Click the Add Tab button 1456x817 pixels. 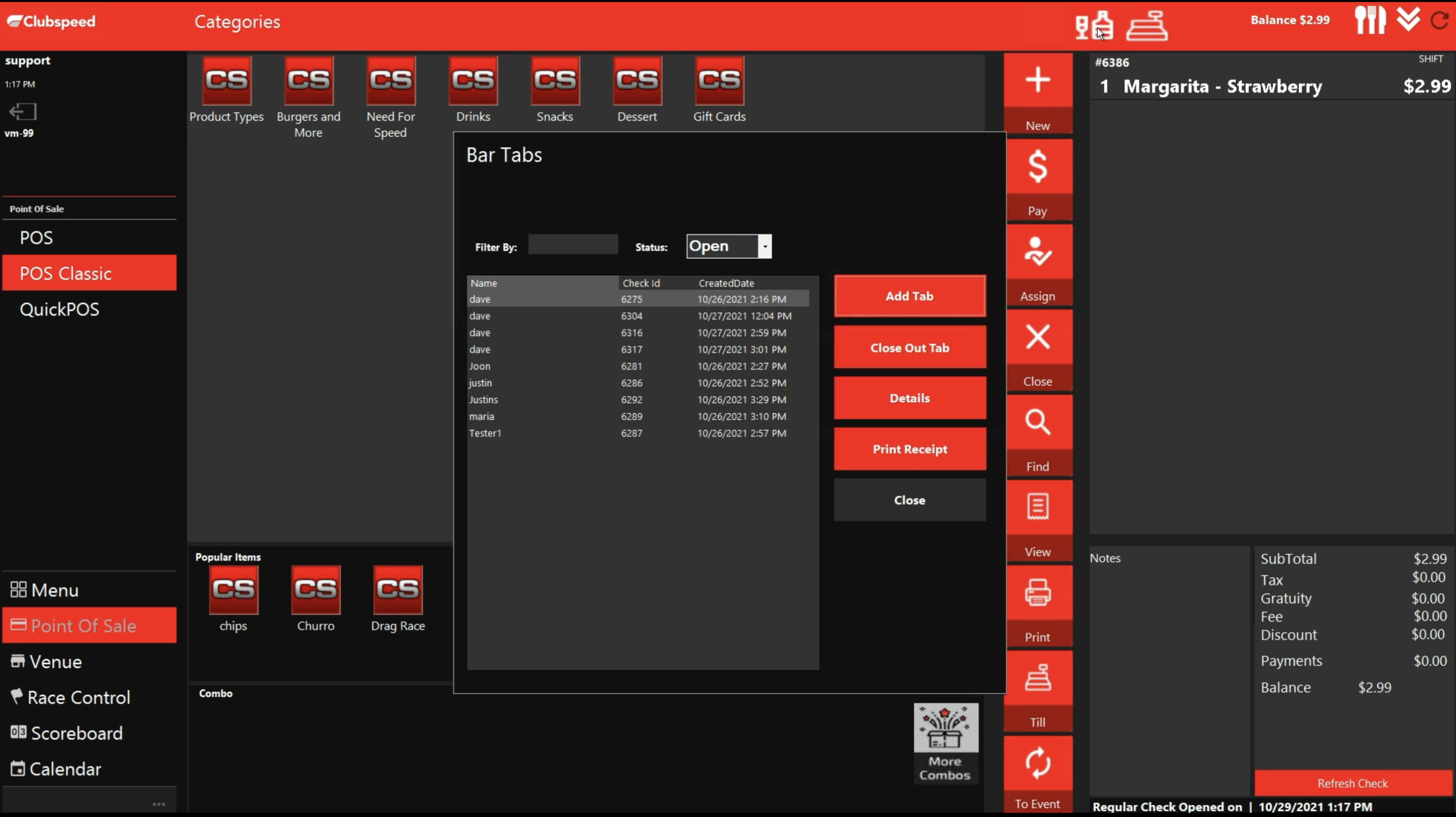(909, 296)
